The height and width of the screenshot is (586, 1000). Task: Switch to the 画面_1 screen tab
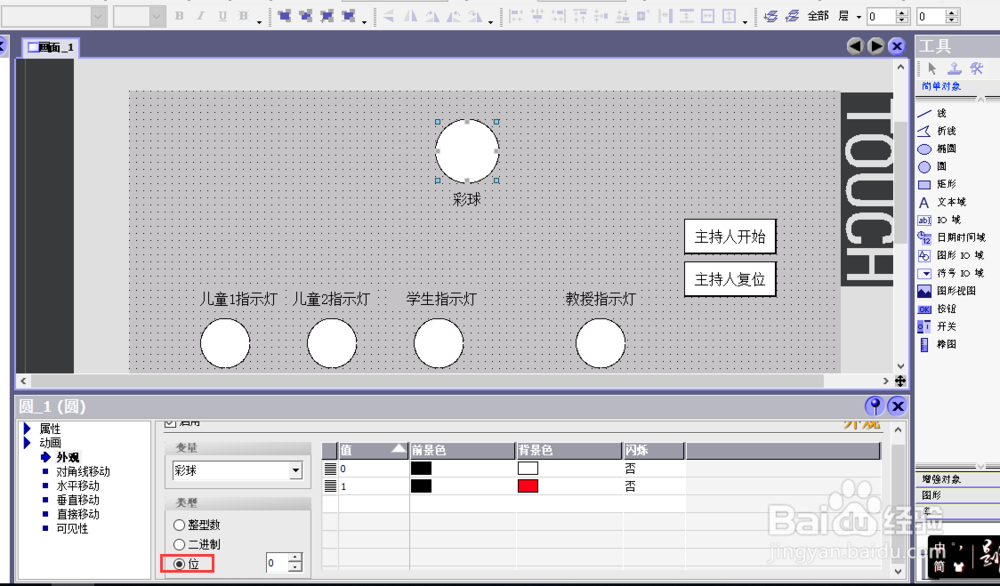tap(51, 47)
